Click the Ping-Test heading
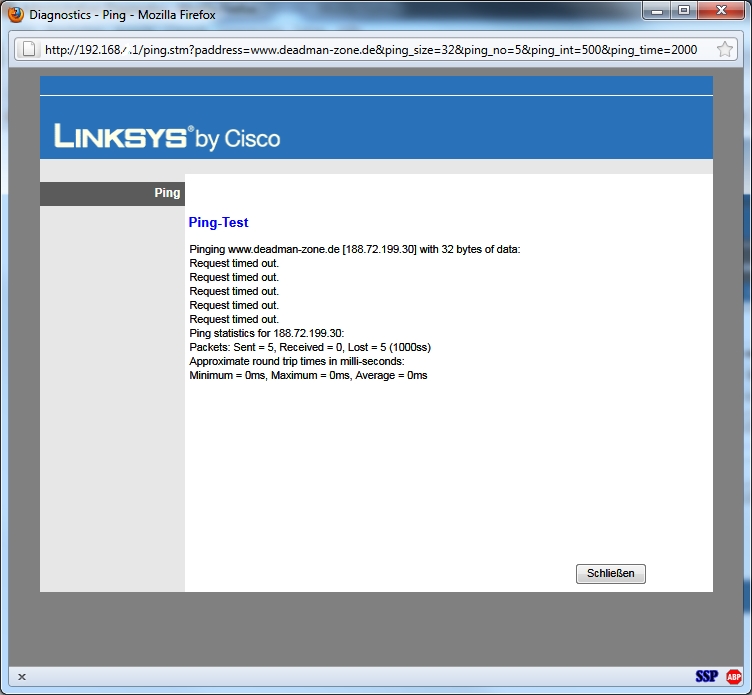 tap(218, 223)
